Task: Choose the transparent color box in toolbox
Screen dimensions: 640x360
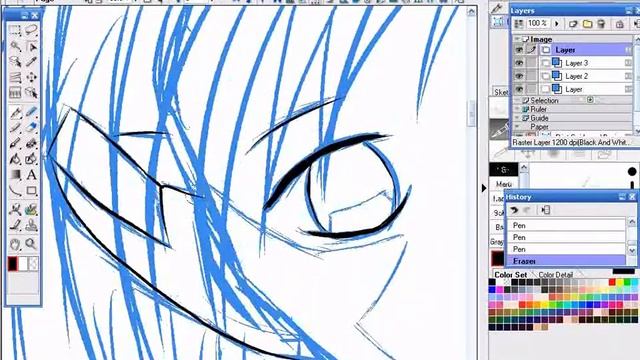Action: coord(34,264)
